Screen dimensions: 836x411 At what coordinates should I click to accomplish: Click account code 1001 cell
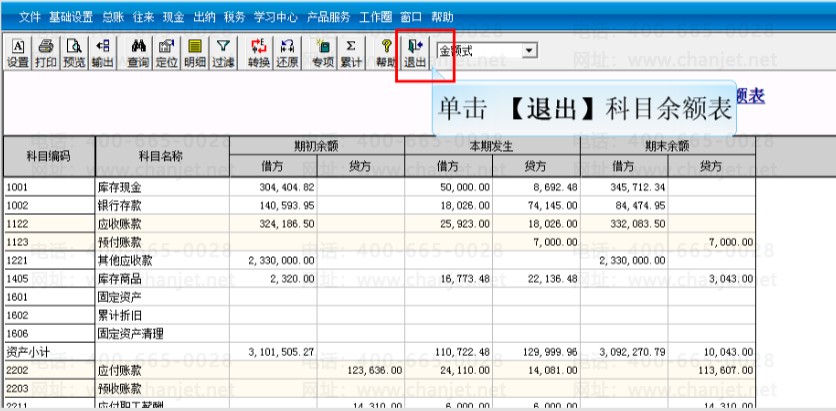click(49, 187)
